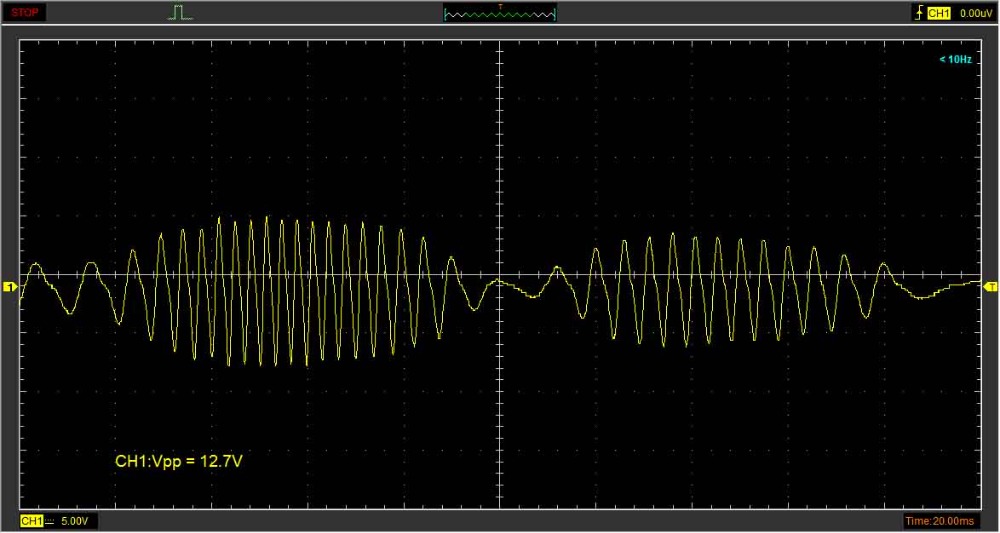Click the rising-edge trigger icon
The height and width of the screenshot is (533, 1000).
[x=918, y=13]
